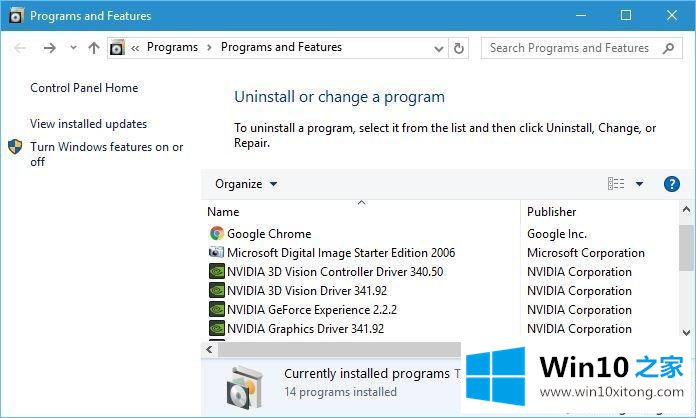The image size is (696, 418).
Task: Maximize the Programs and Features window
Action: click(x=626, y=16)
